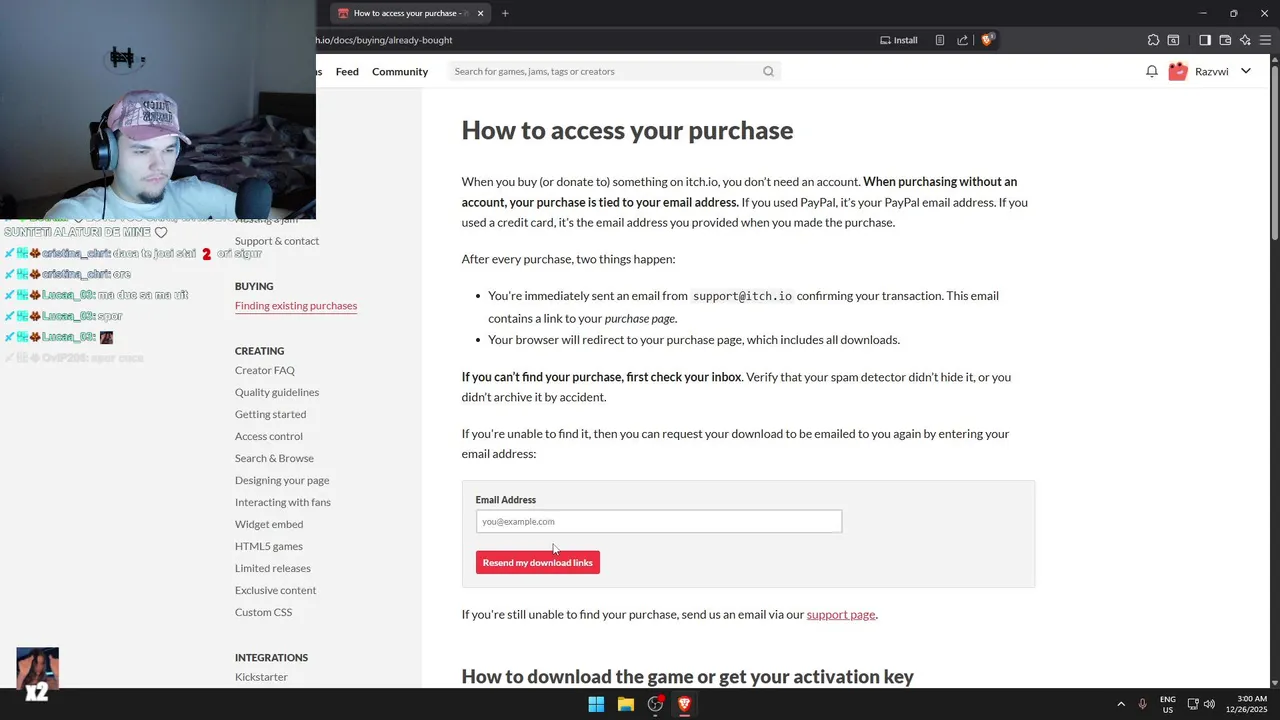Open Search & Browse sidebar link
1280x720 pixels.
(x=274, y=458)
